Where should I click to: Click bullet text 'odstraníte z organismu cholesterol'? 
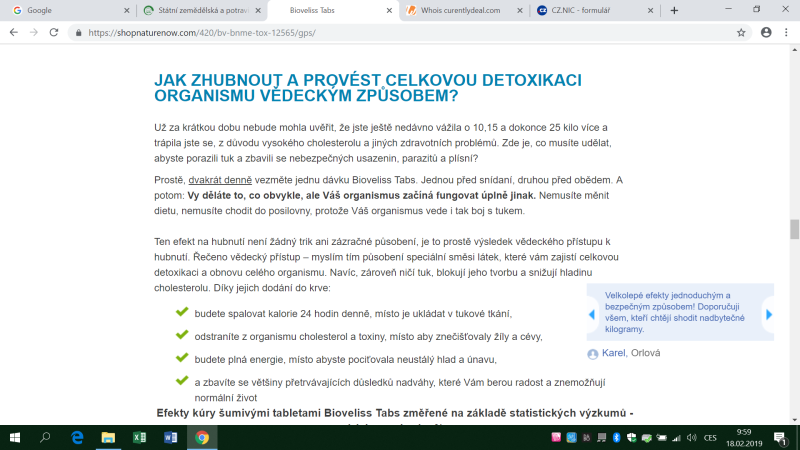coord(368,337)
